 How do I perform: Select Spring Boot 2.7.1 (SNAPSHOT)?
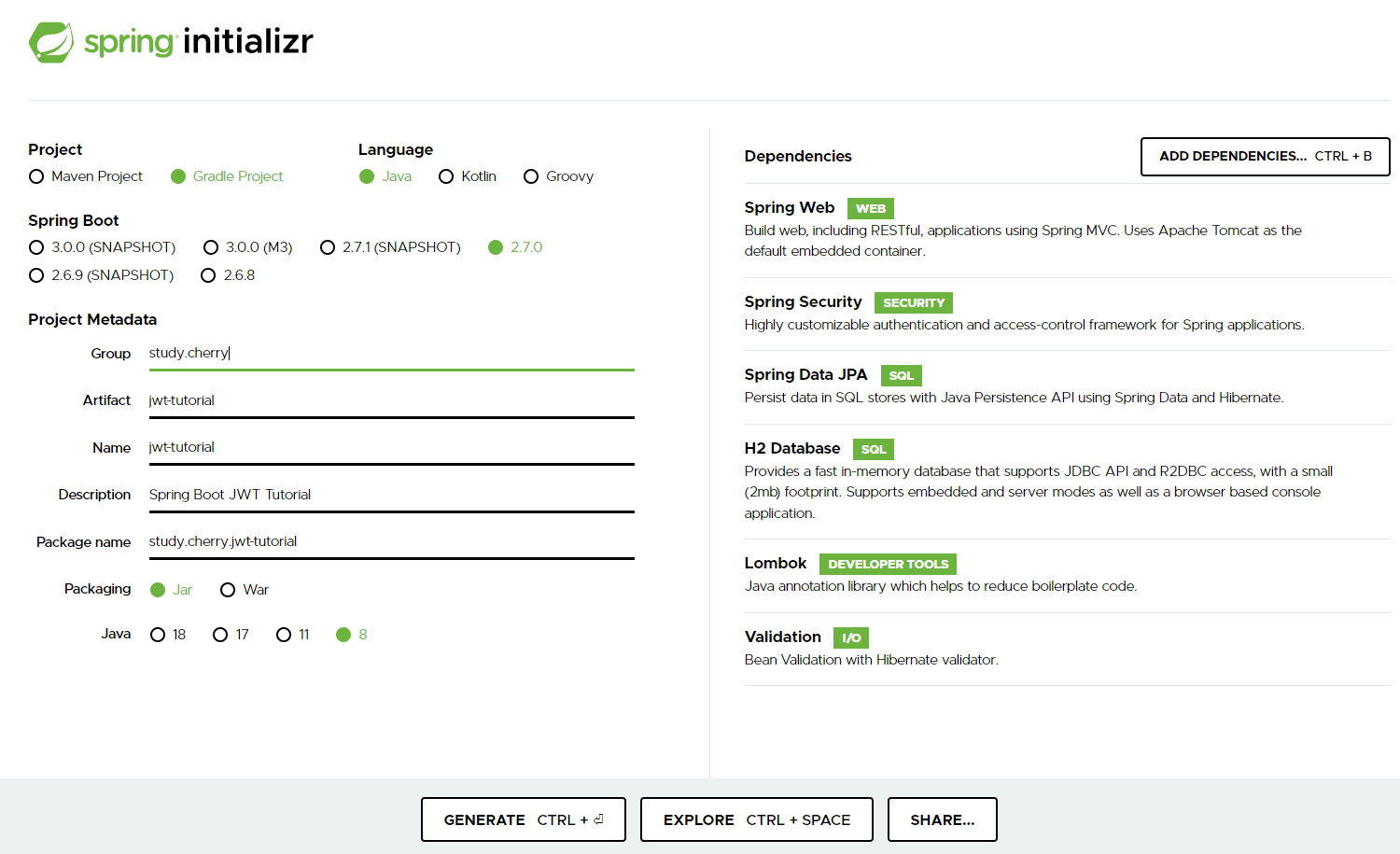(x=390, y=247)
